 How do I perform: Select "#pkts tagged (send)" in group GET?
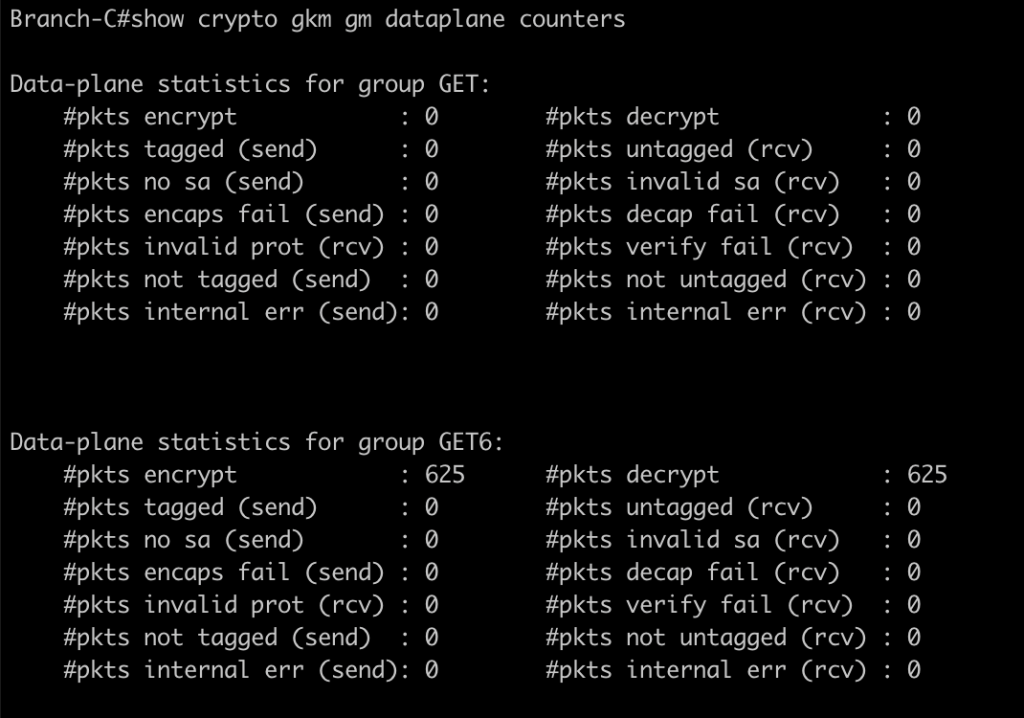pyautogui.click(x=190, y=149)
